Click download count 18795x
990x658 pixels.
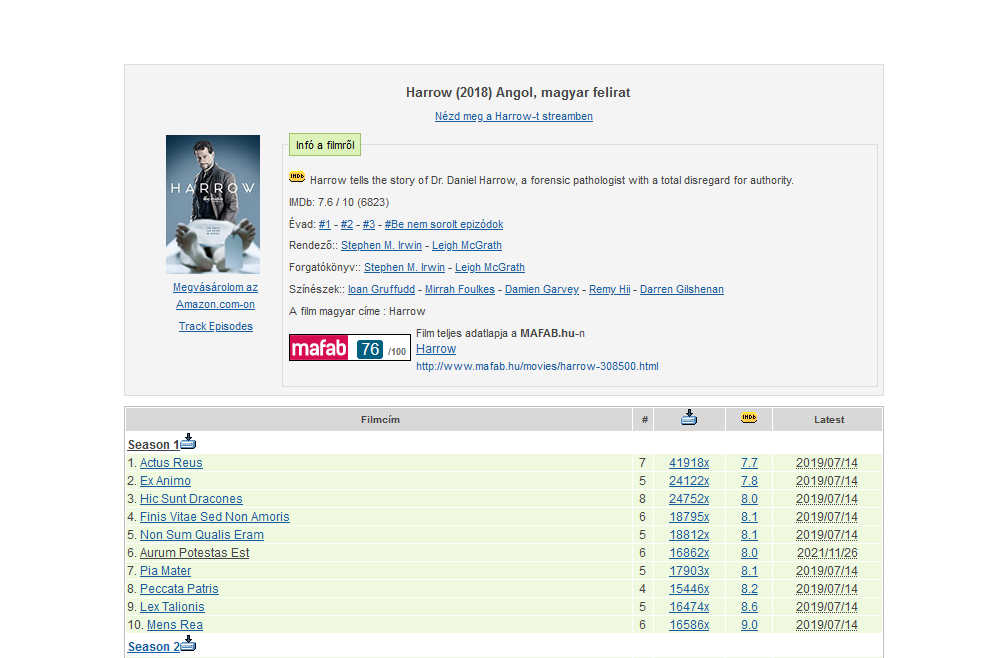coord(689,517)
